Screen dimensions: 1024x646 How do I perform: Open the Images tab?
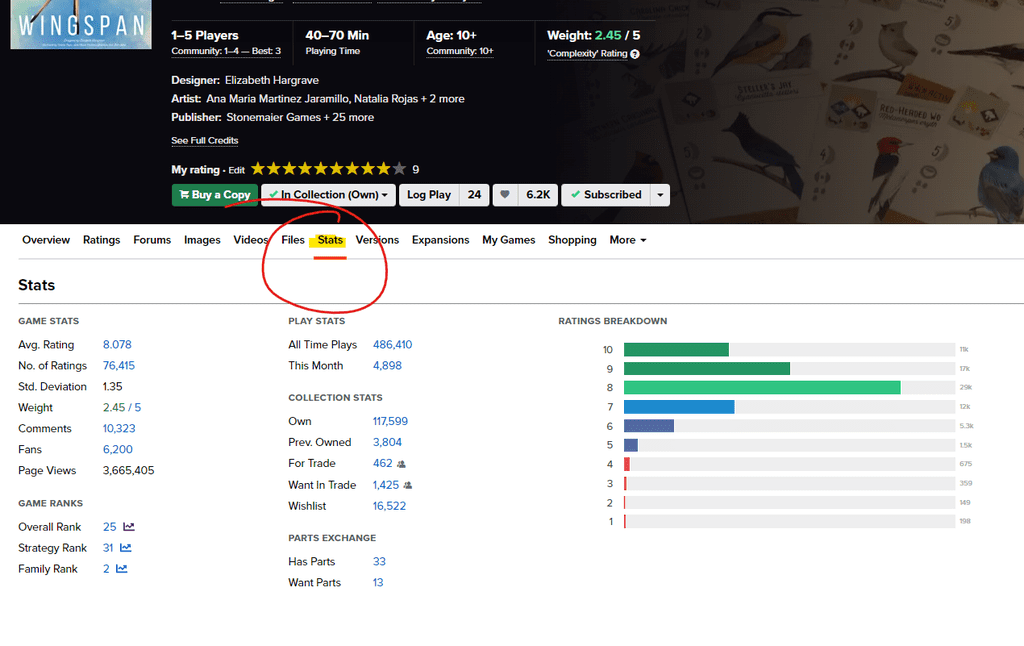tap(202, 240)
